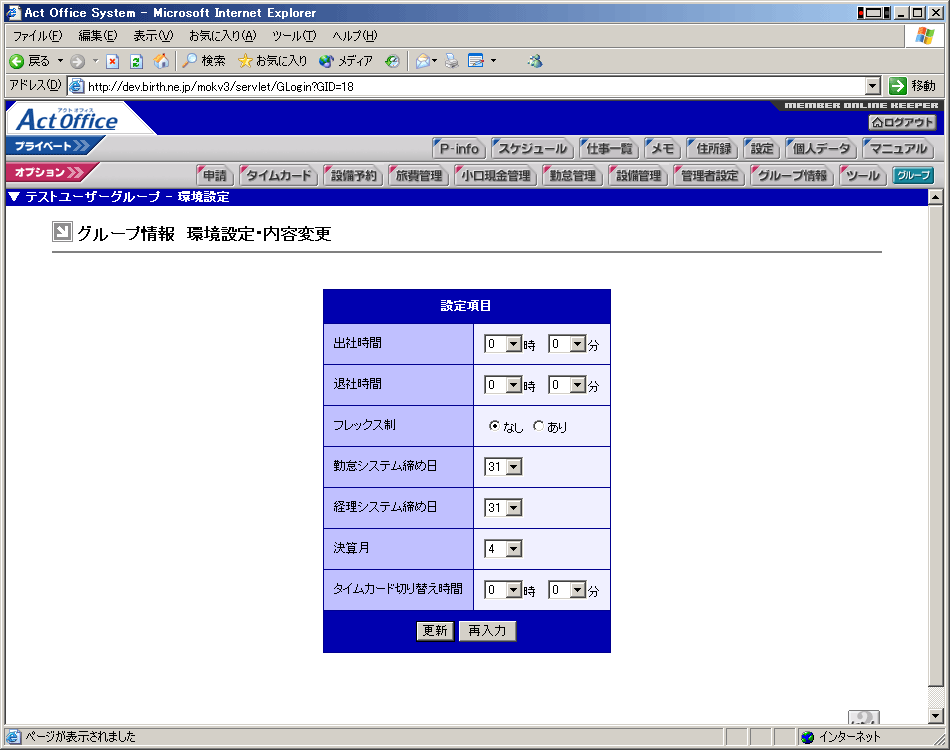Expand 勤怠システム締め日 dropdown
Viewport: 950px width, 750px height.
[513, 467]
